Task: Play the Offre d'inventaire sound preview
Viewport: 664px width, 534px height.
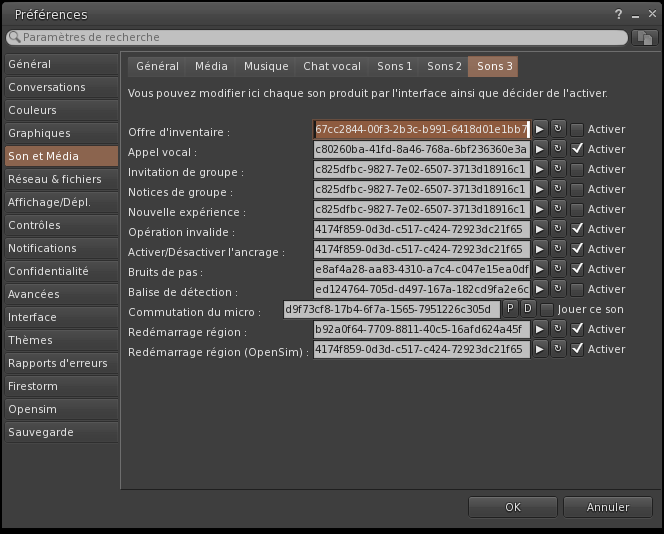Action: tap(540, 129)
